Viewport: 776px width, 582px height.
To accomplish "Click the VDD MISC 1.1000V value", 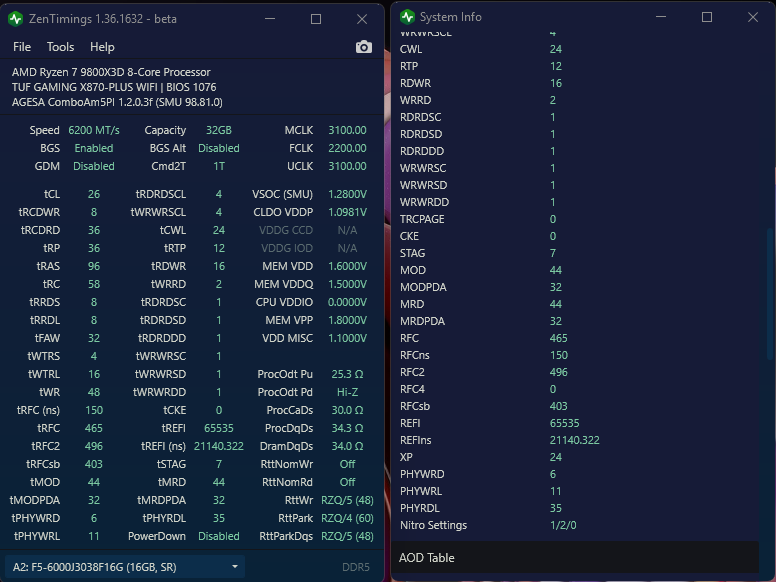I will click(347, 338).
